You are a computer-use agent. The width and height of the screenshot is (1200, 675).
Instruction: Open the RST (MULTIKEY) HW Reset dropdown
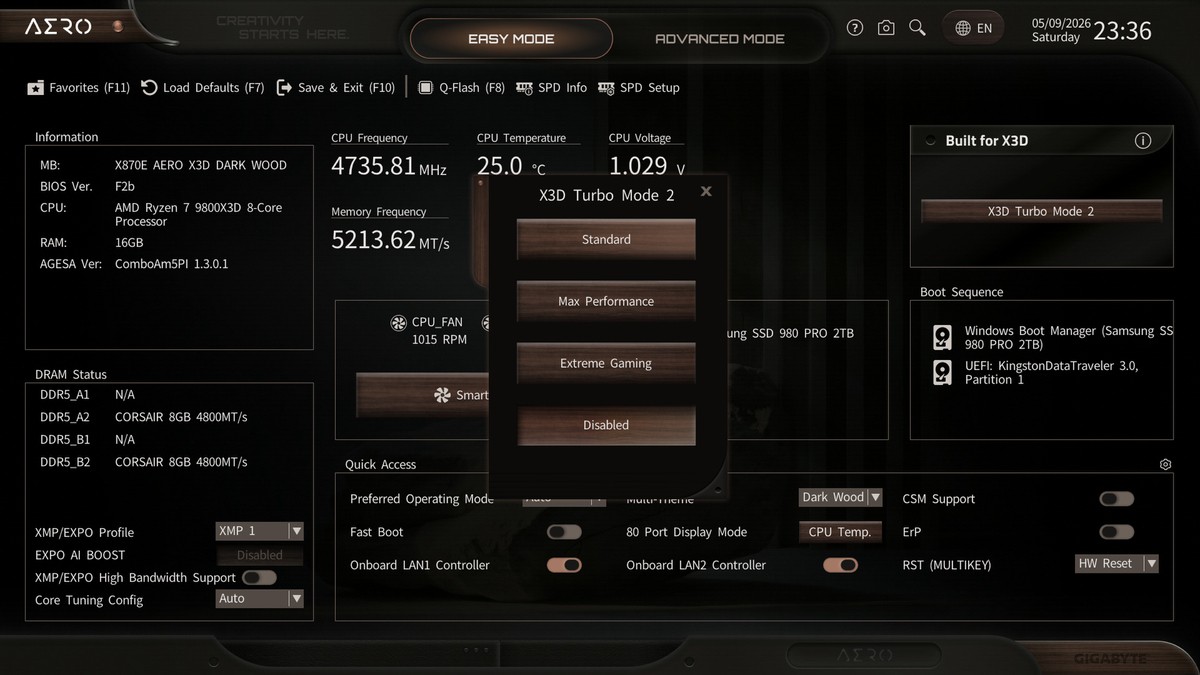point(1117,564)
